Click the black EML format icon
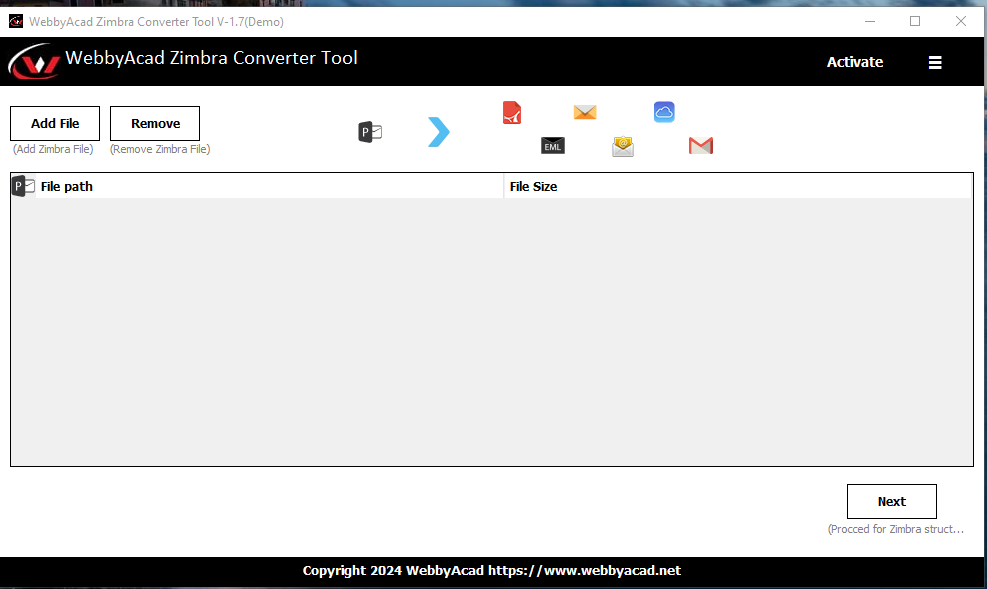The height and width of the screenshot is (589, 987). (553, 146)
